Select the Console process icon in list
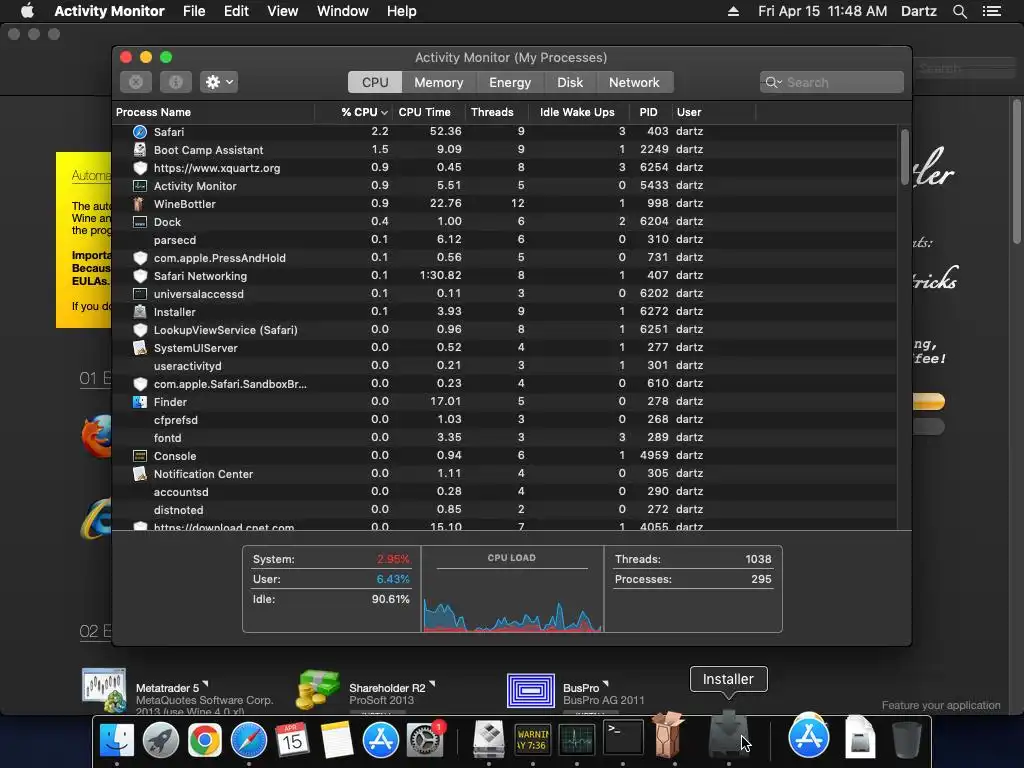Image resolution: width=1024 pixels, height=768 pixels. coord(140,456)
